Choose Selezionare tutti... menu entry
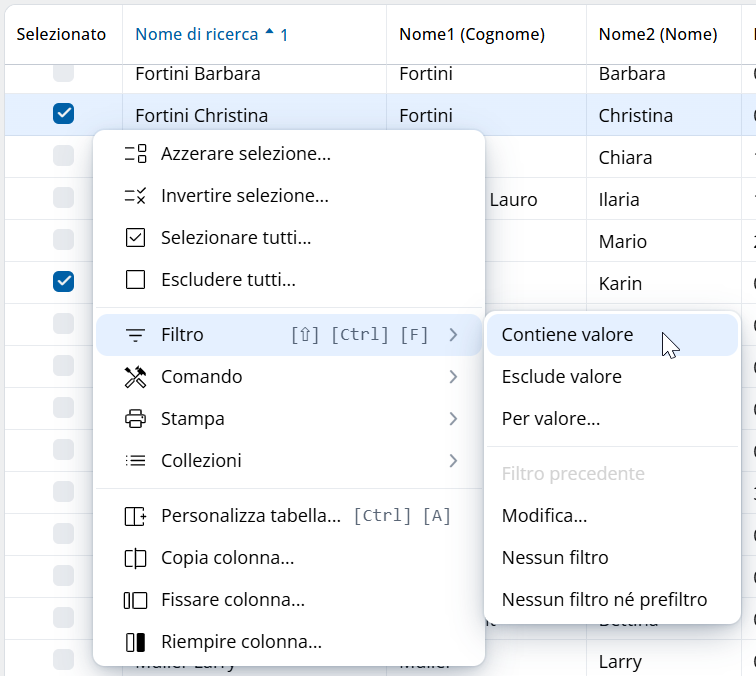This screenshot has height=676, width=756. [x=289, y=238]
